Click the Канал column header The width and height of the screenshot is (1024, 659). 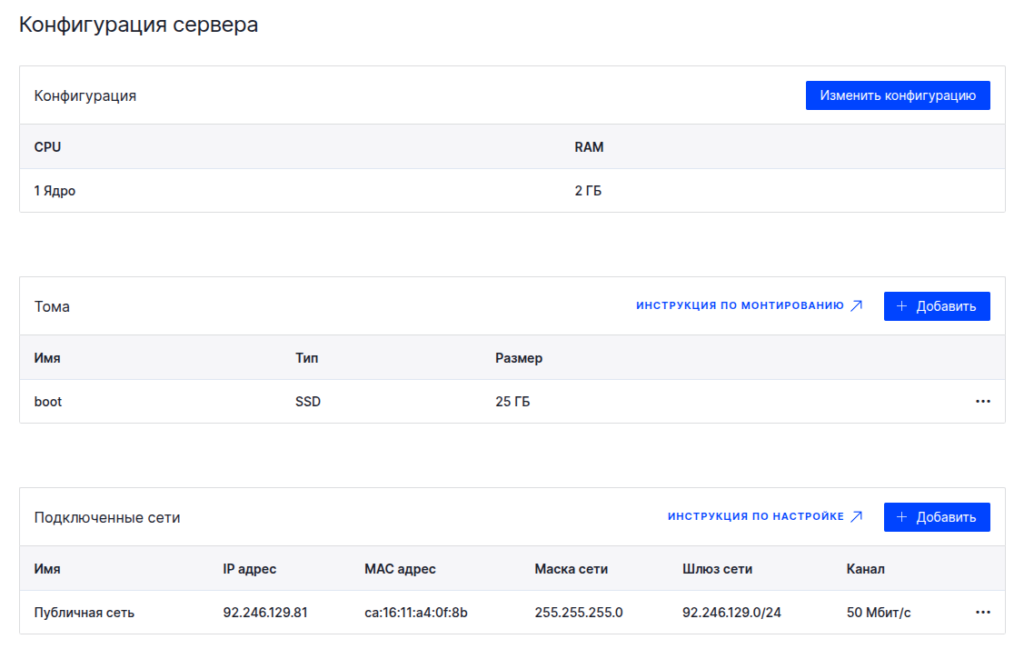coord(865,569)
